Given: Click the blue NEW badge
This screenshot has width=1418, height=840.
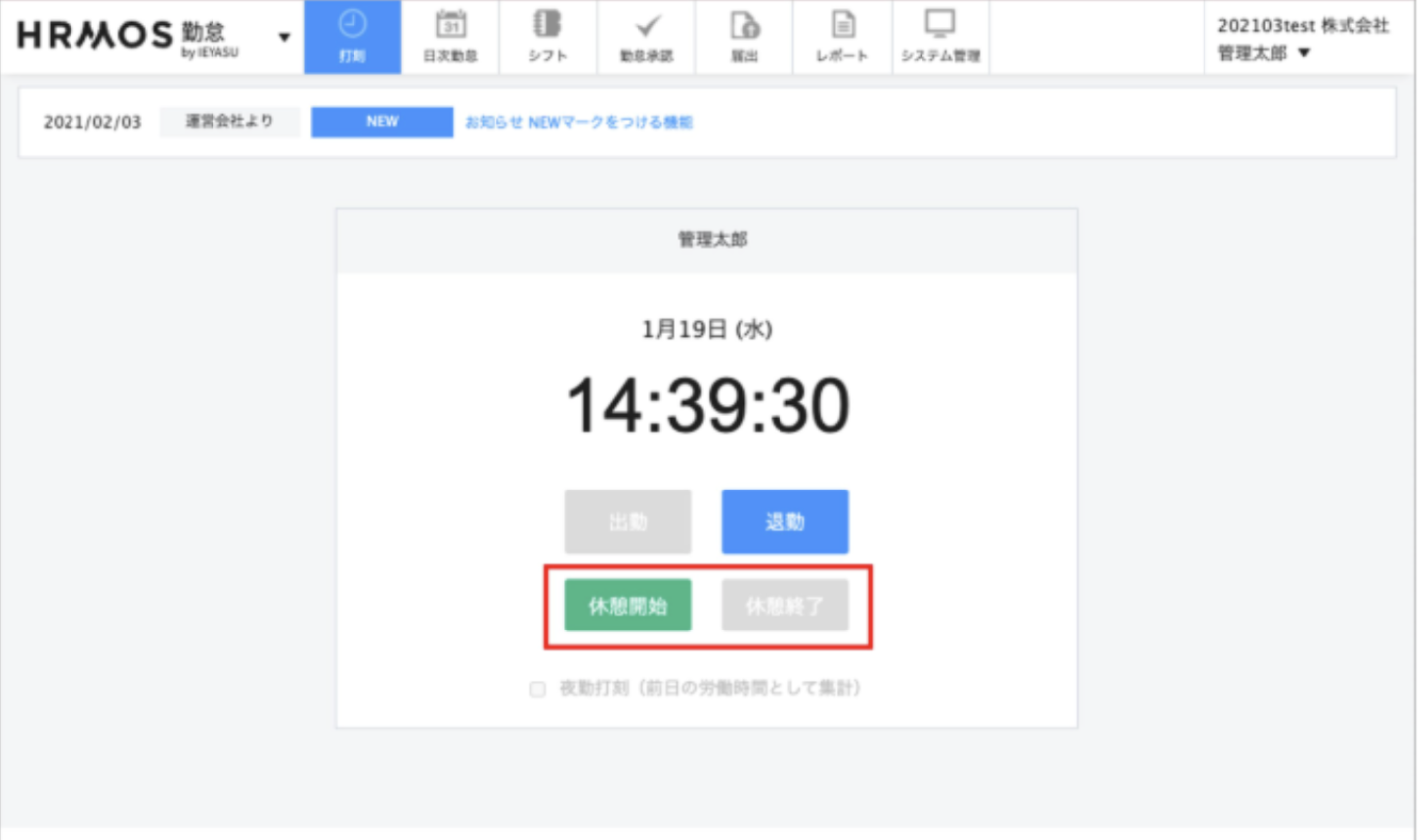Looking at the screenshot, I should (x=381, y=122).
